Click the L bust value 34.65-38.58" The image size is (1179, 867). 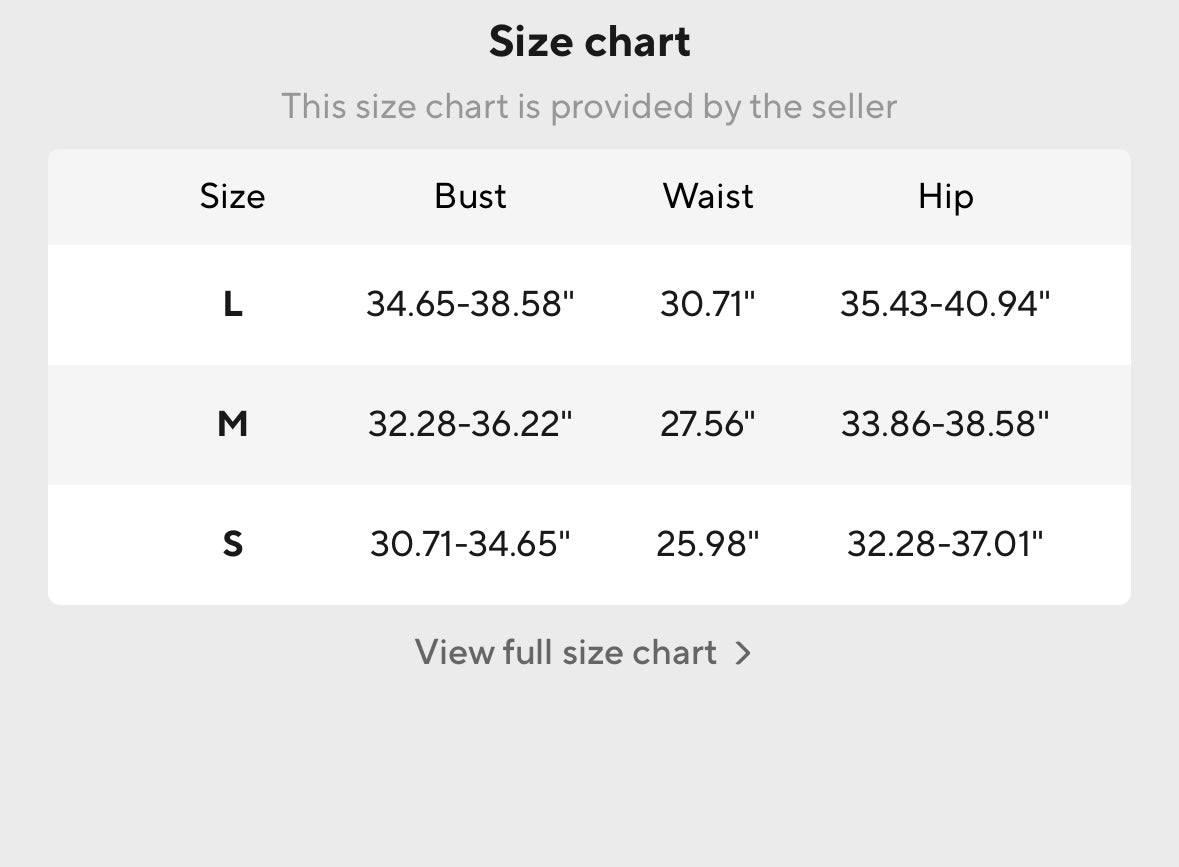[x=470, y=304]
